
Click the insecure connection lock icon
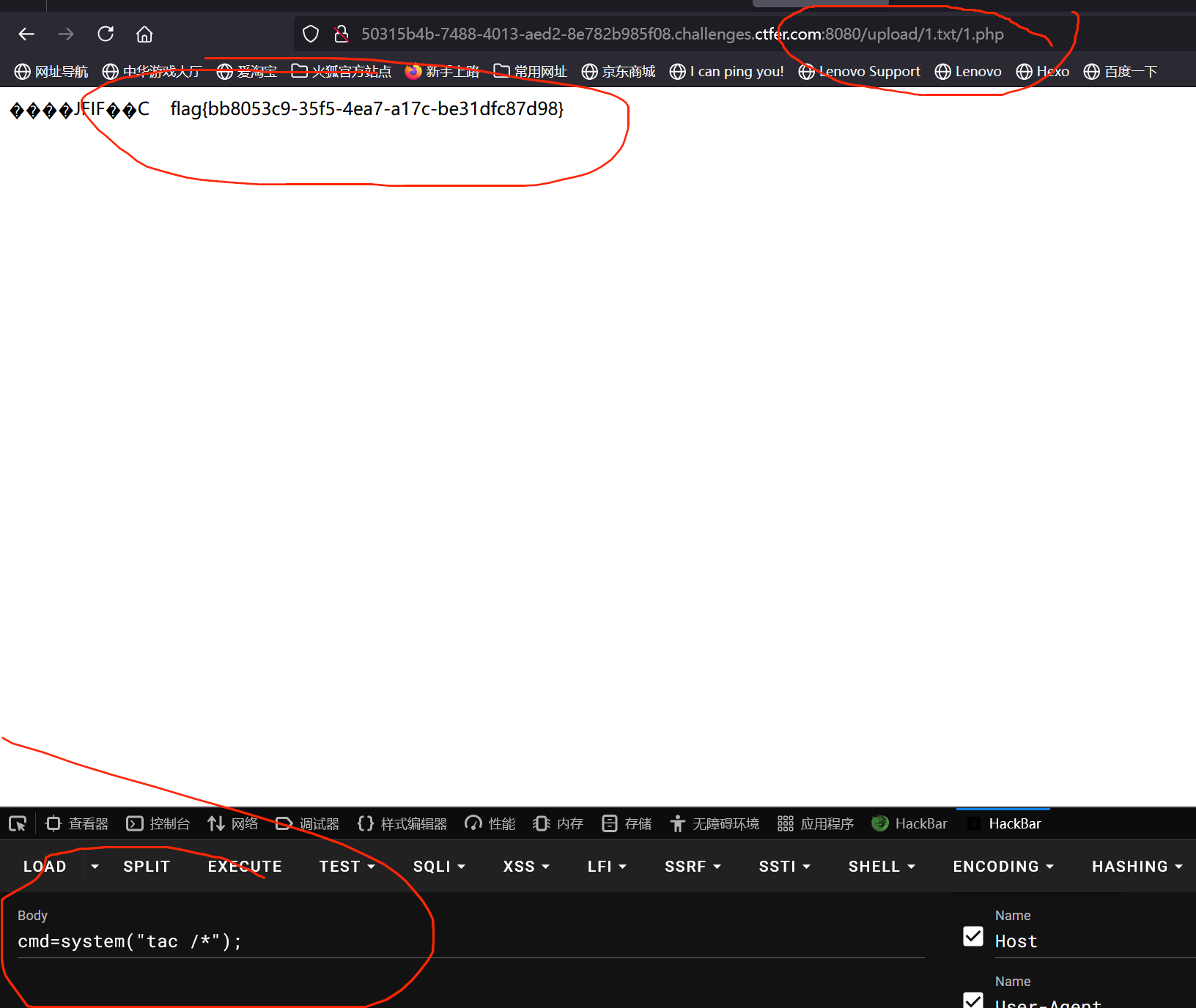(x=341, y=34)
